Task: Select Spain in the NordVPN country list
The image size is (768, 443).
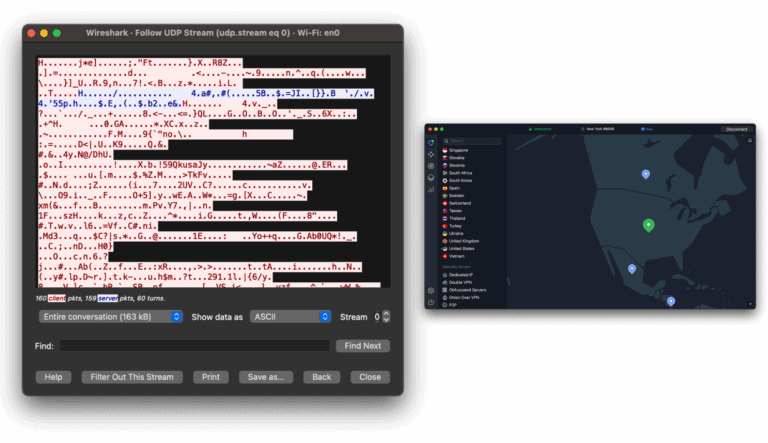Action: (452, 188)
